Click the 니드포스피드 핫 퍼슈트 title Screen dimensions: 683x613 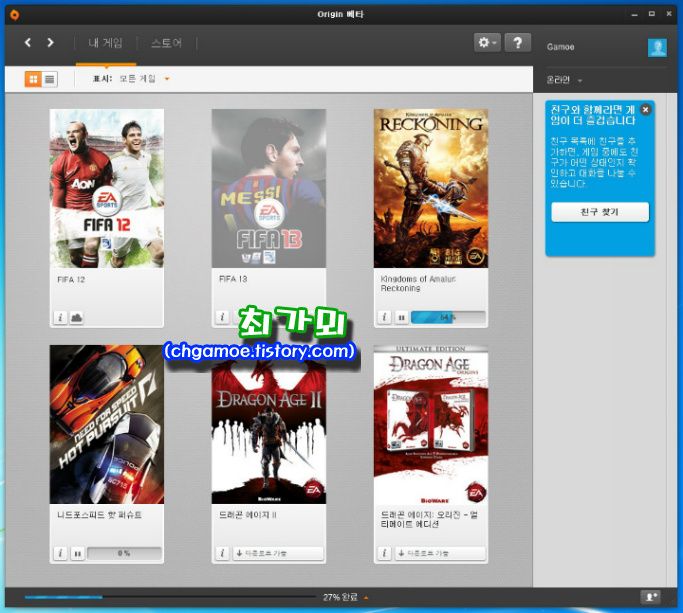point(99,515)
